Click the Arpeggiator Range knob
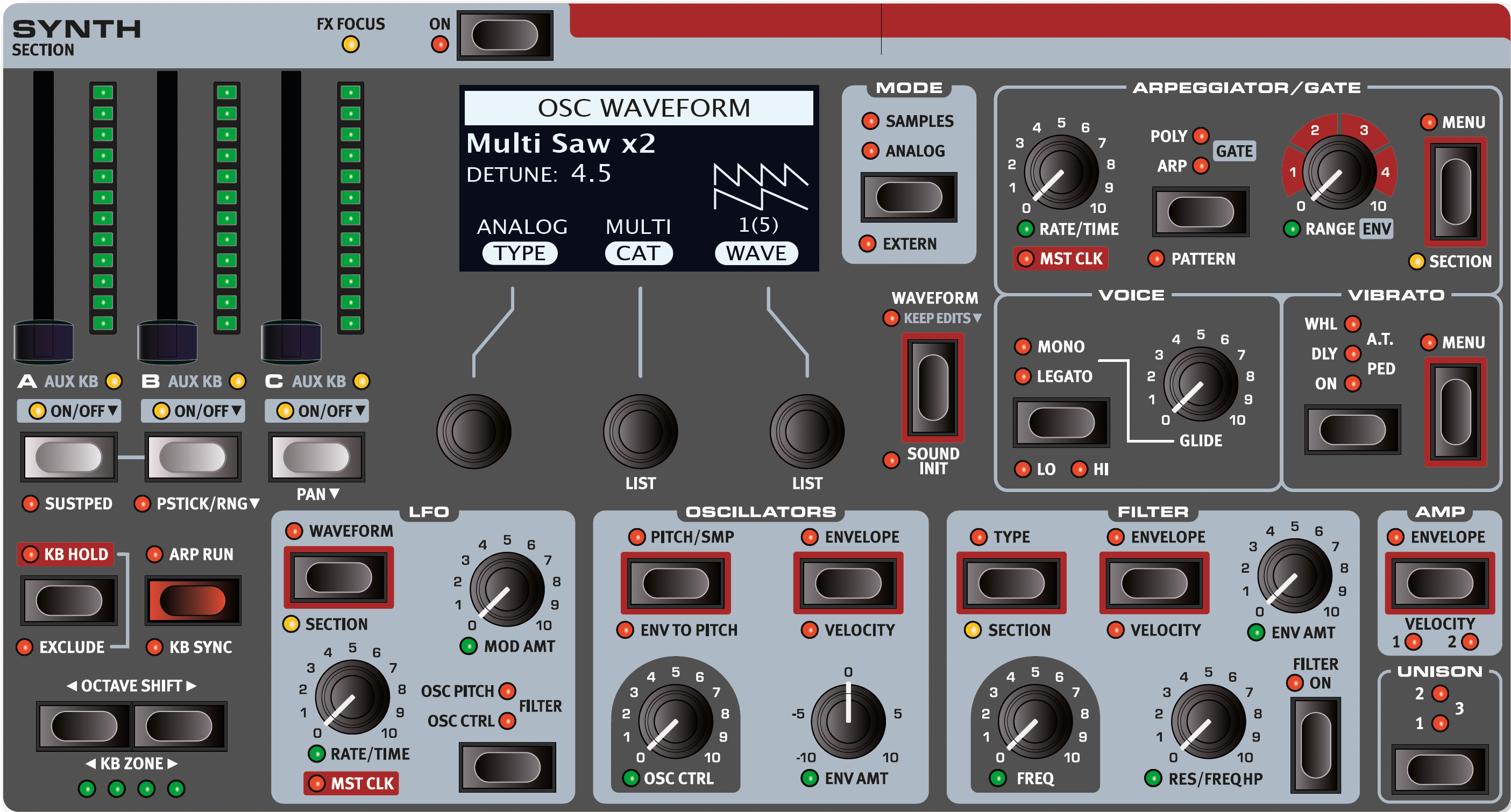This screenshot has height=812, width=1511. (1339, 173)
